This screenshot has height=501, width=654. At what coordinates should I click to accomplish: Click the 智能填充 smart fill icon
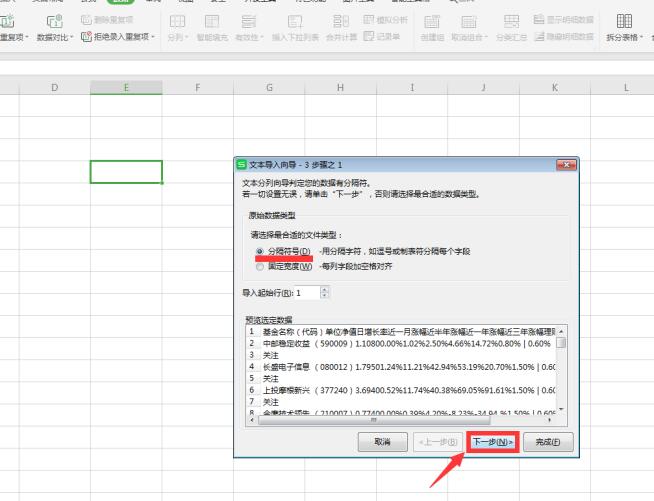click(x=212, y=21)
